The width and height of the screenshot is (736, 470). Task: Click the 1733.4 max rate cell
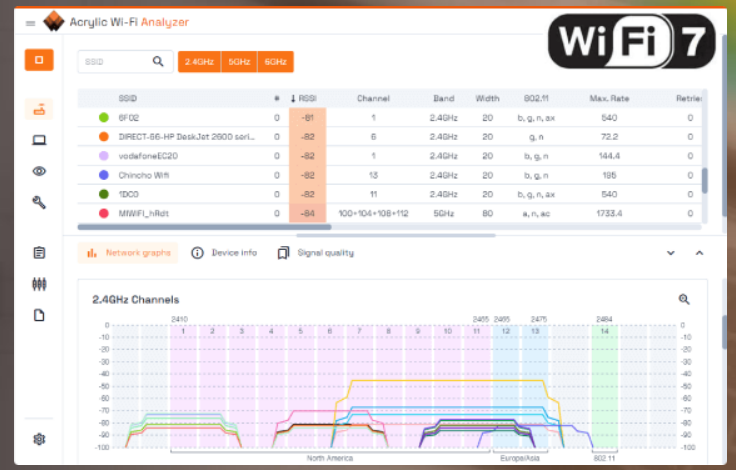pos(609,214)
